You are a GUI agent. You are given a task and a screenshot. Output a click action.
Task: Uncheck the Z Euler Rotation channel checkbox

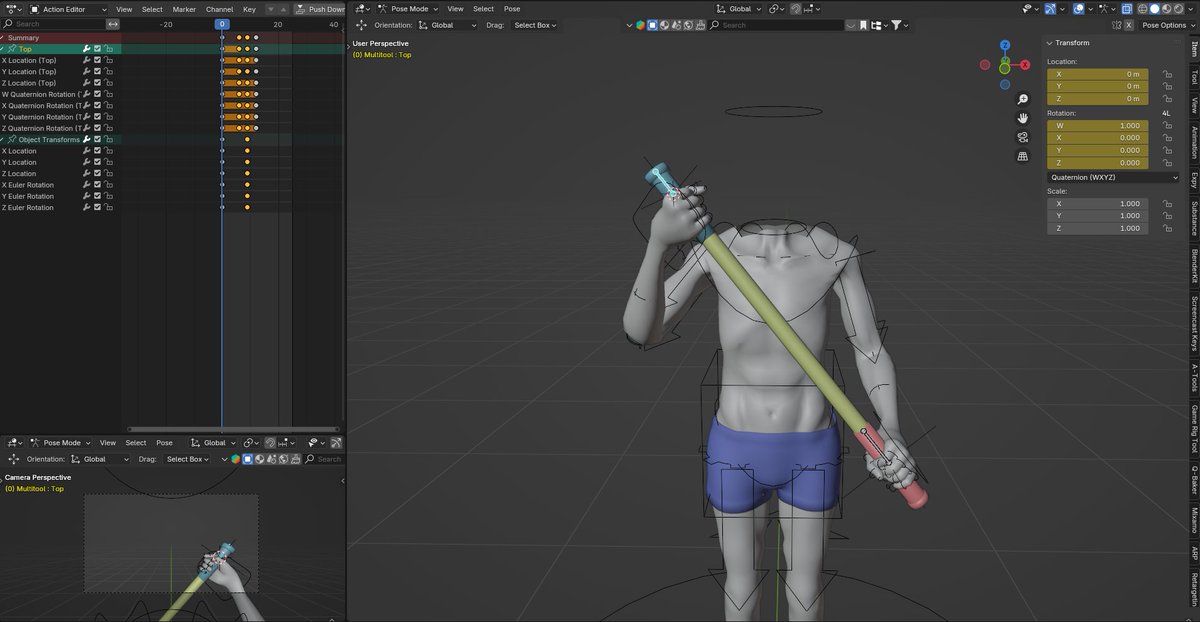pos(98,207)
